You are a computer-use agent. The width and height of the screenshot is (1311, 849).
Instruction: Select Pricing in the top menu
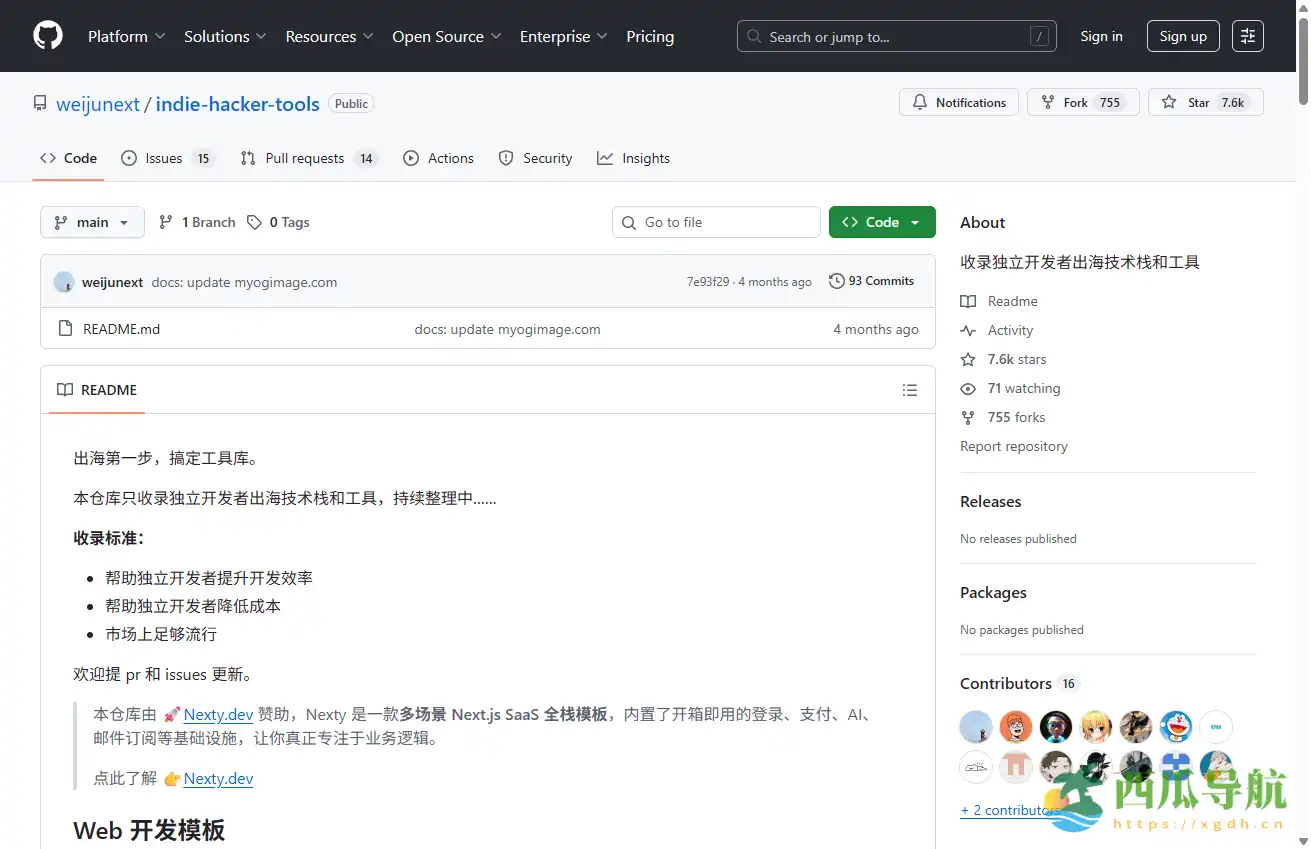(650, 36)
